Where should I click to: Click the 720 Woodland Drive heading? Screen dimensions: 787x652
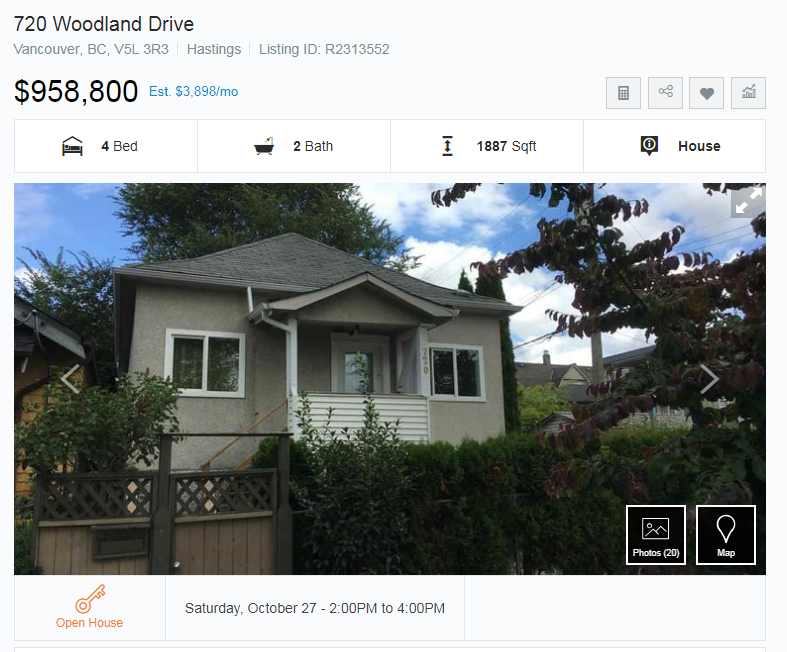point(103,24)
